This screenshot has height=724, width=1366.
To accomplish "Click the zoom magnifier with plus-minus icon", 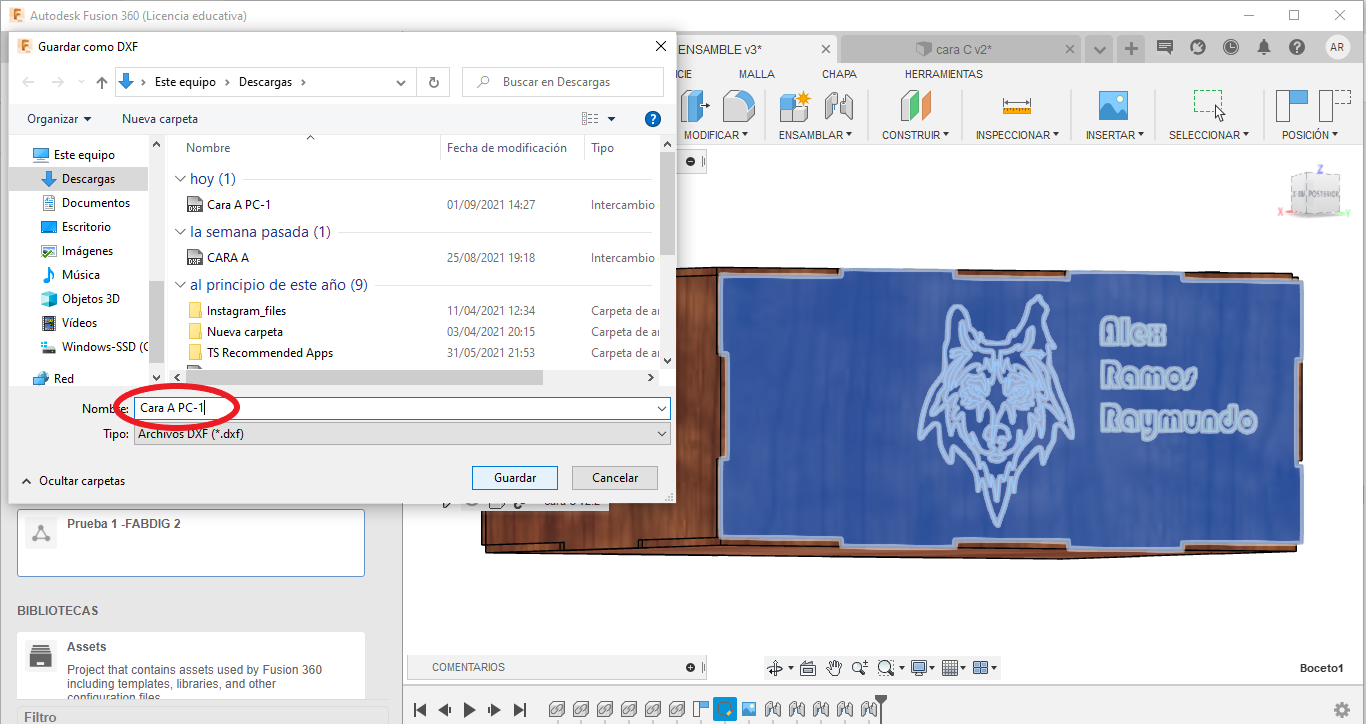I will pos(859,668).
